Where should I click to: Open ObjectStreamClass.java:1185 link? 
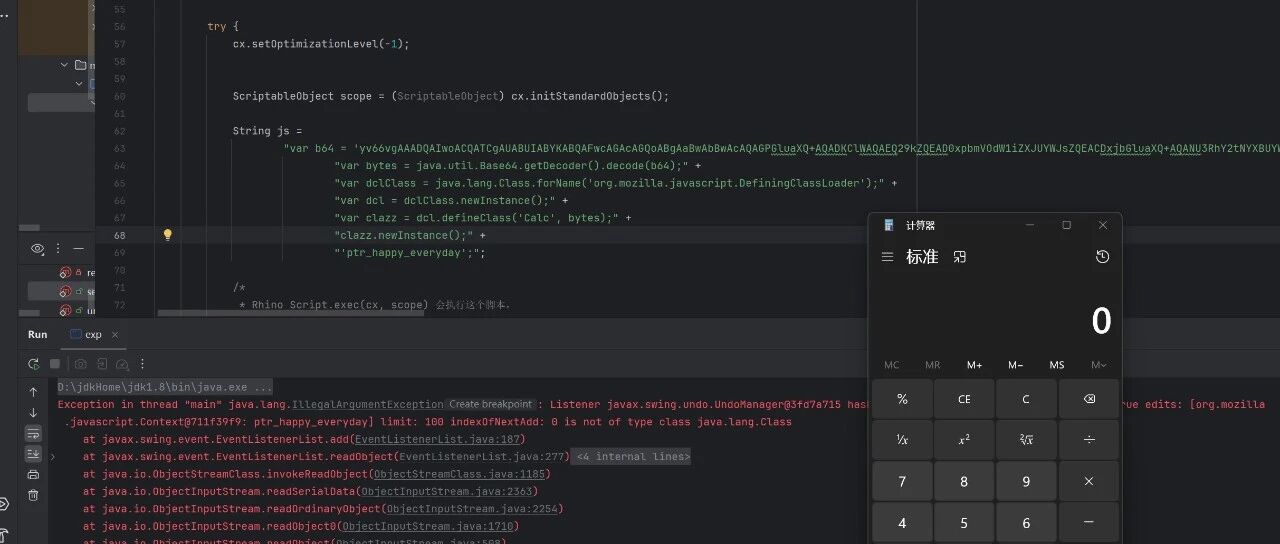coord(458,474)
